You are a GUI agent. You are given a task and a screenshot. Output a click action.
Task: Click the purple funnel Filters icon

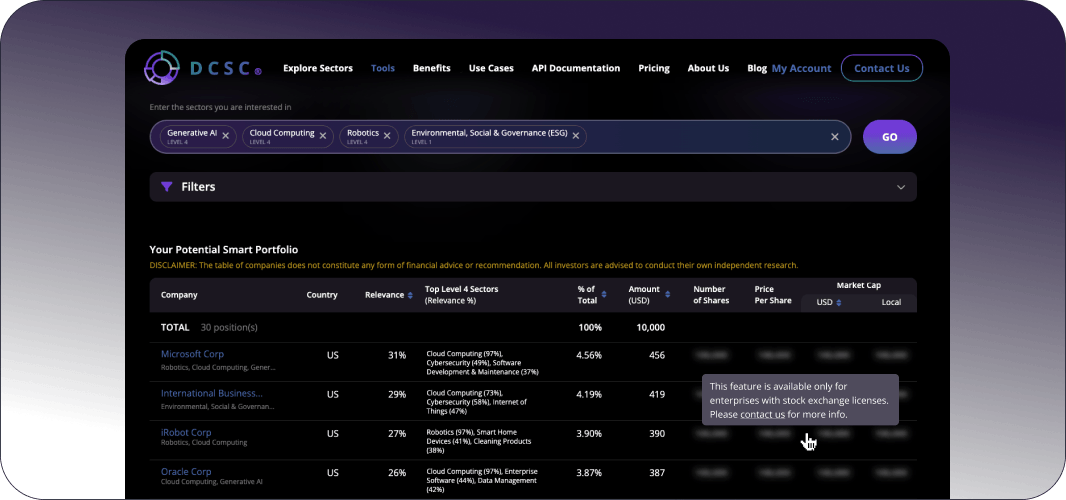click(167, 186)
